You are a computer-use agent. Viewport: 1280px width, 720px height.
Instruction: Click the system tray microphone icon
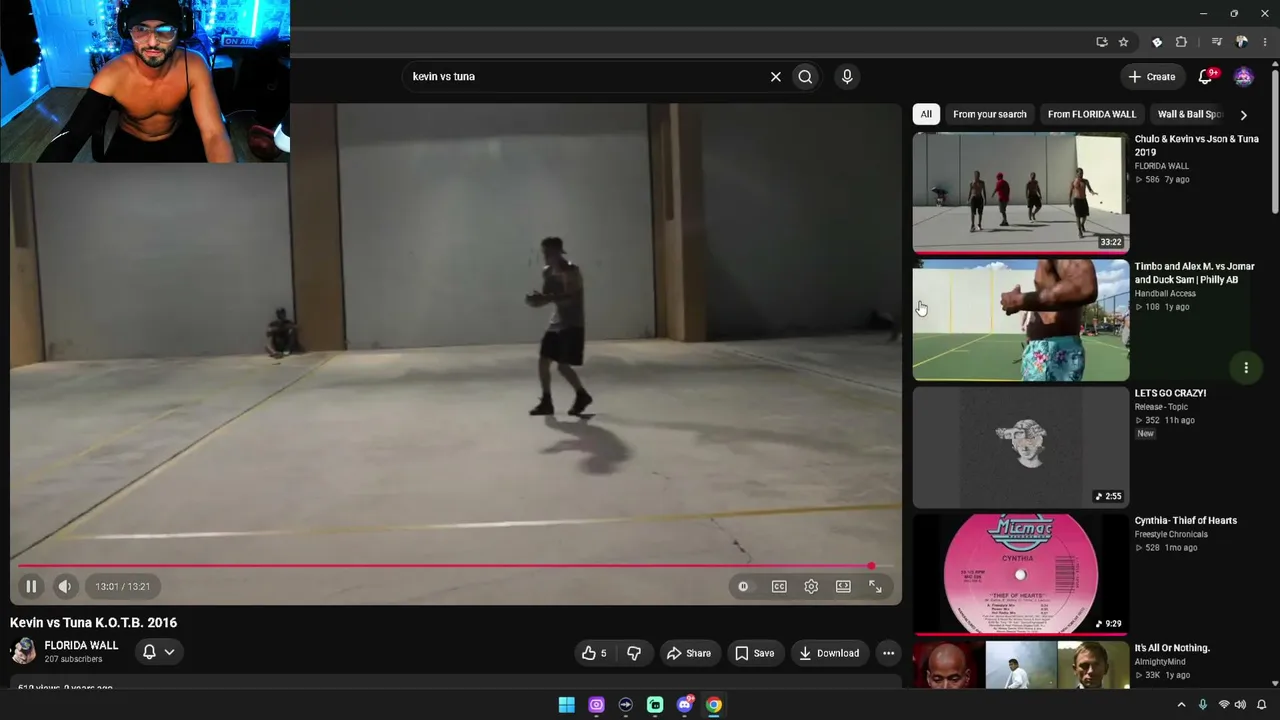[x=1202, y=705]
